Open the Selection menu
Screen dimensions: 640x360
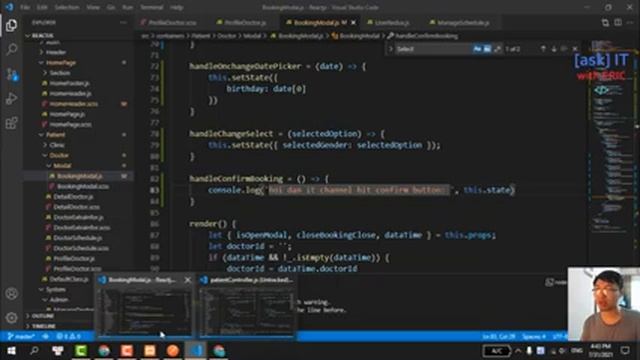[x=67, y=7]
